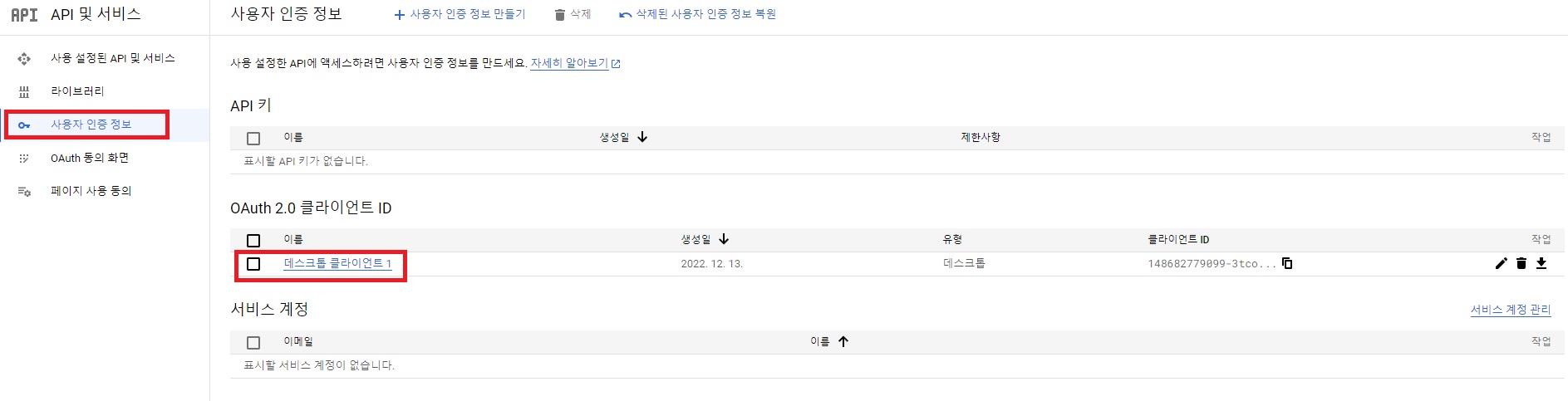Open the 자세히 알아보기 link
The height and width of the screenshot is (401, 1568).
(569, 63)
